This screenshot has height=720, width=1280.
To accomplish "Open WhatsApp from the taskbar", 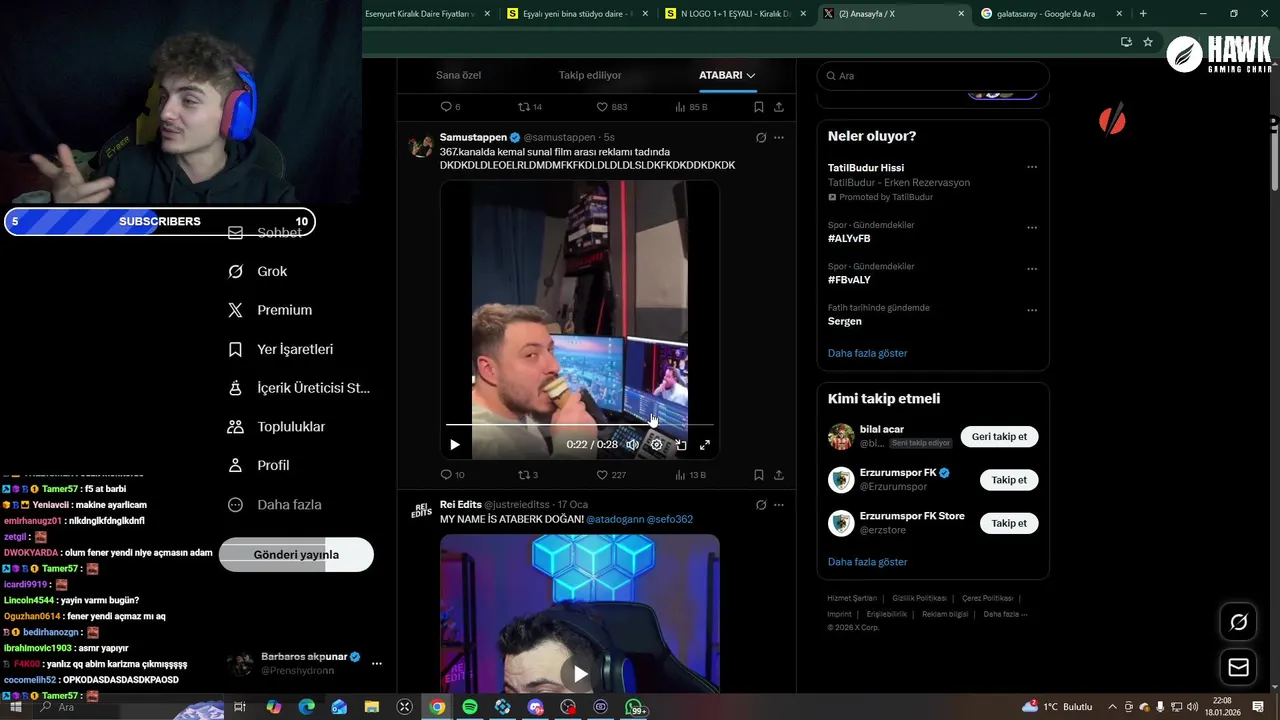I will [x=634, y=707].
